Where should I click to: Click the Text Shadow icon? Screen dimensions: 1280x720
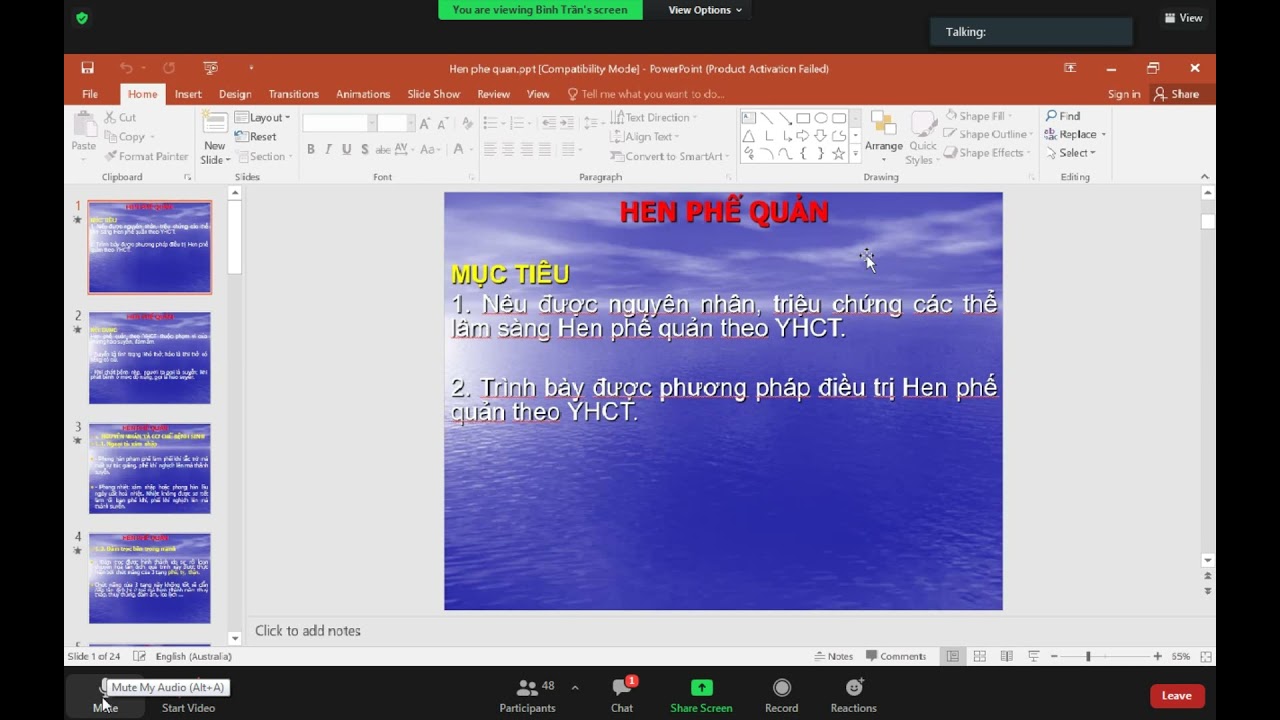point(365,149)
